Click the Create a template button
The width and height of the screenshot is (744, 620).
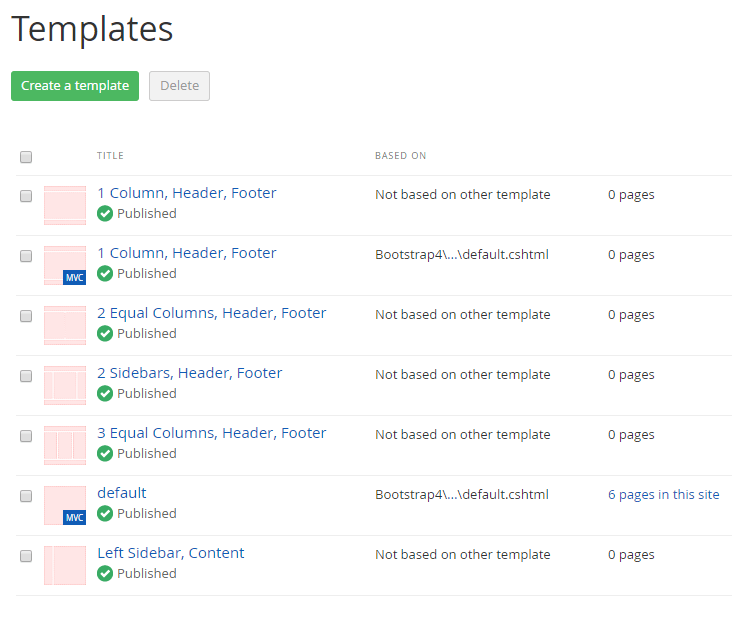[75, 86]
